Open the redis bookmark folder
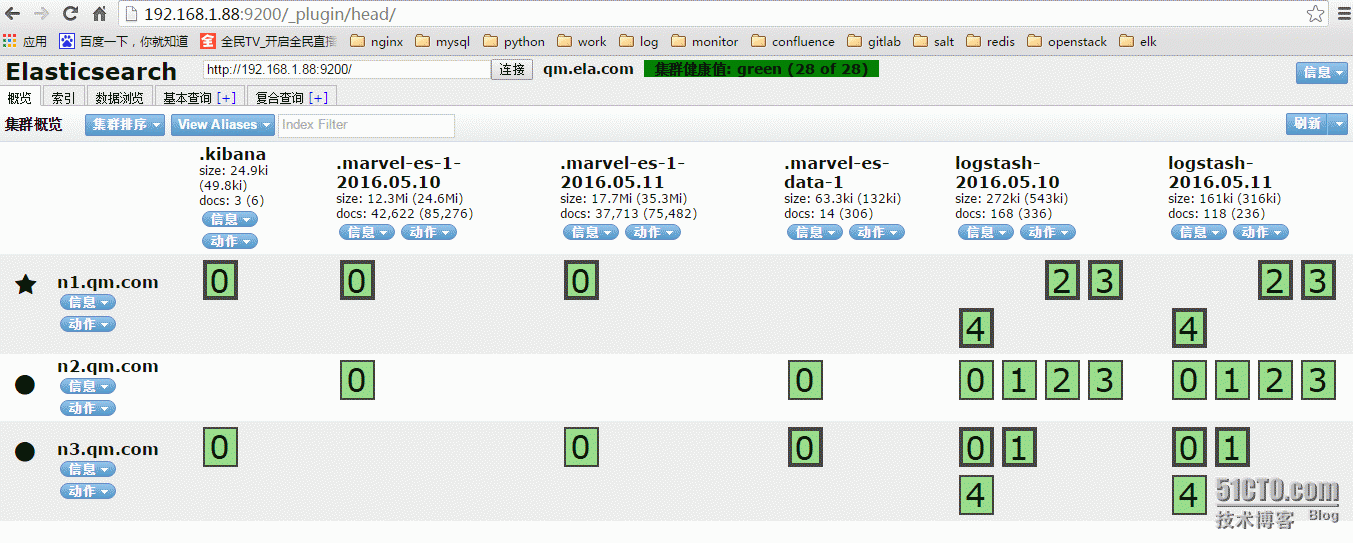1353x543 pixels. tap(990, 42)
